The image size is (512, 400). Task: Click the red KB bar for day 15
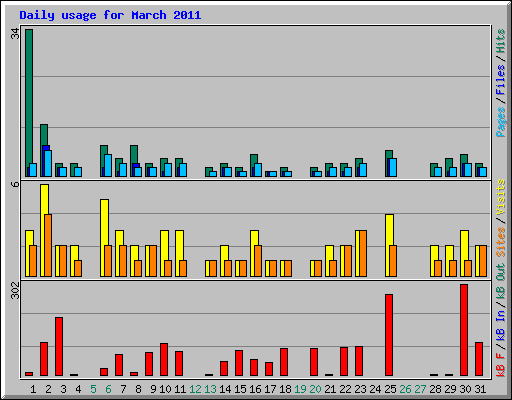(x=239, y=363)
